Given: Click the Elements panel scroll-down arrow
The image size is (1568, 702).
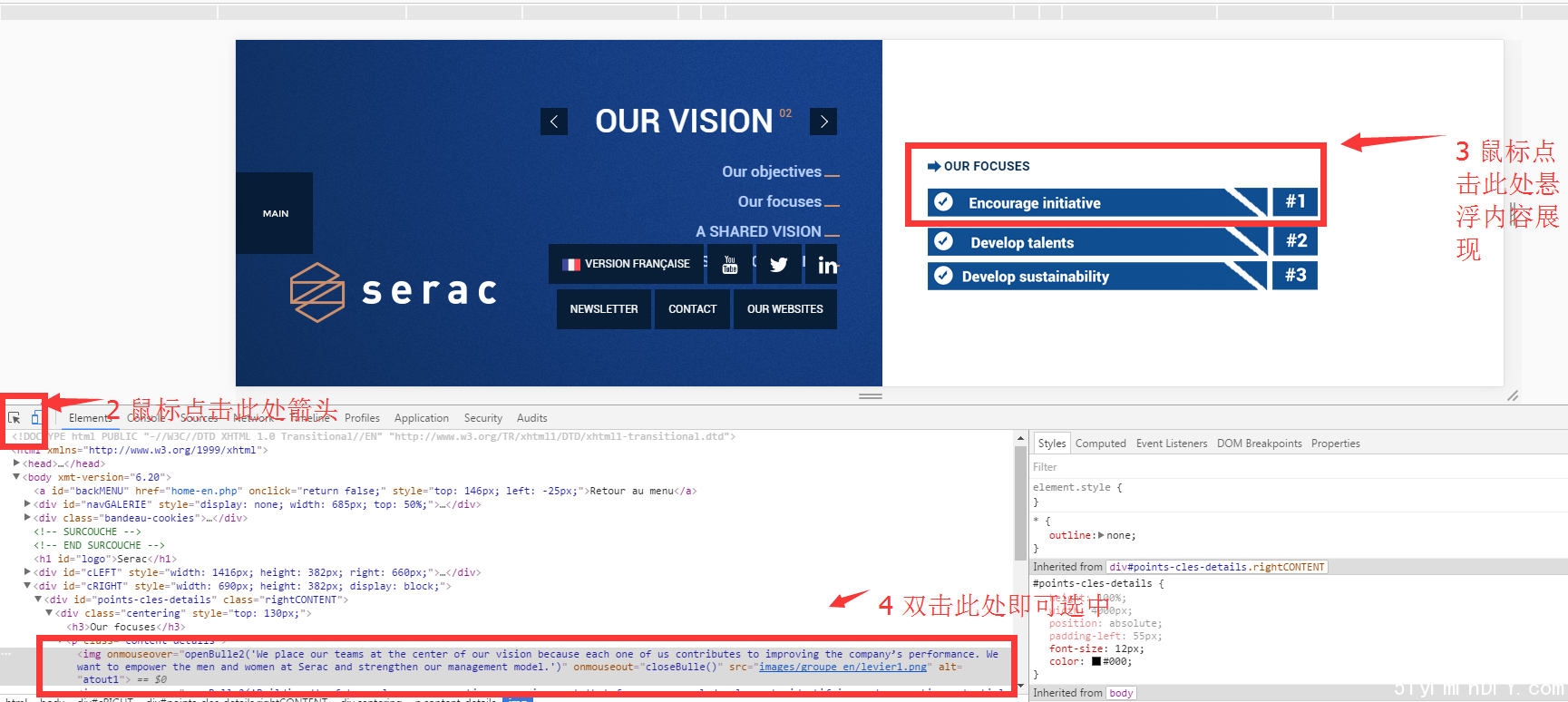Looking at the screenshot, I should 1021,687.
